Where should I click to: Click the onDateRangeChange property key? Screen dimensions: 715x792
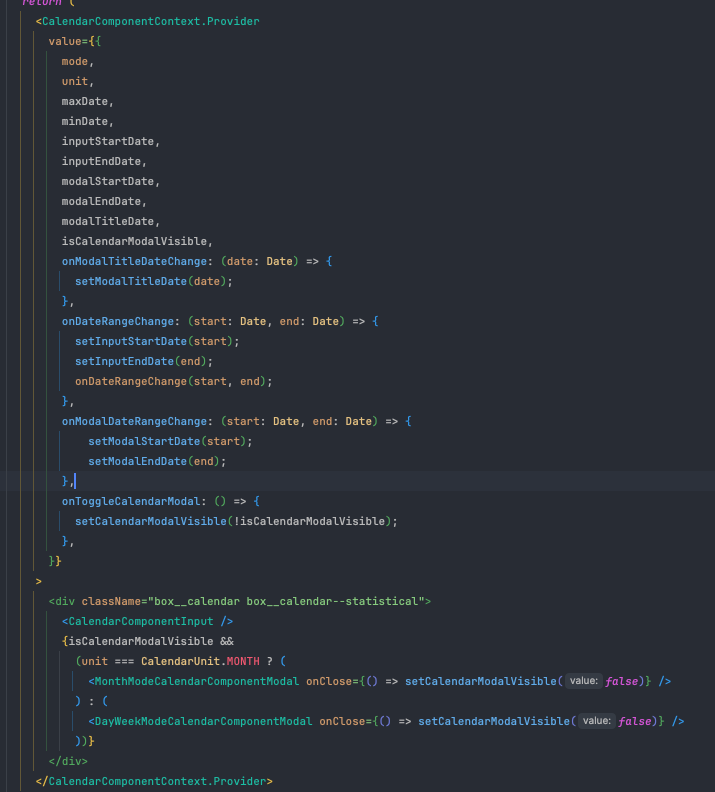[x=118, y=321]
